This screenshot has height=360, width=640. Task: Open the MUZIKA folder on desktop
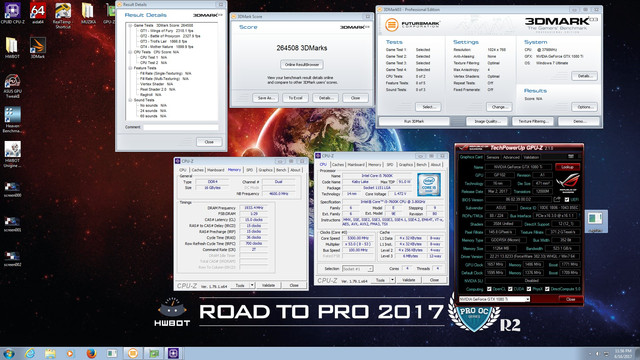88,13
